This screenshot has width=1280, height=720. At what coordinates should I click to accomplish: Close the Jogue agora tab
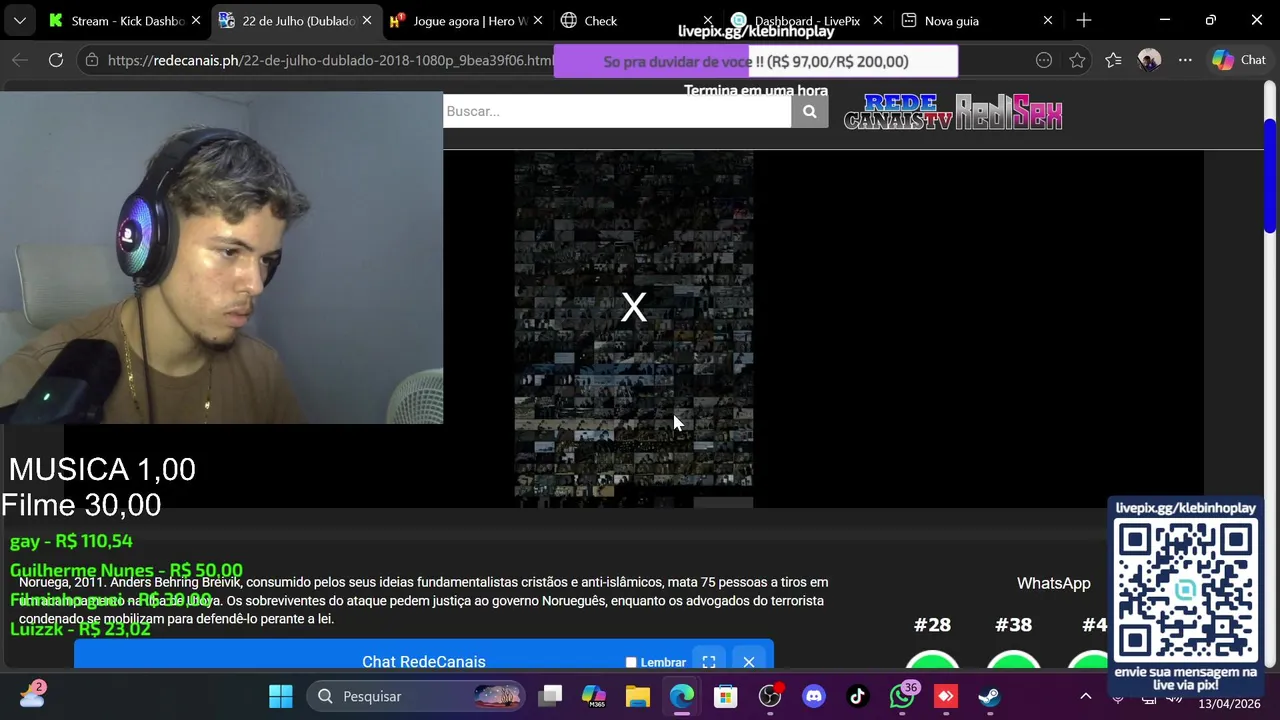[538, 20]
